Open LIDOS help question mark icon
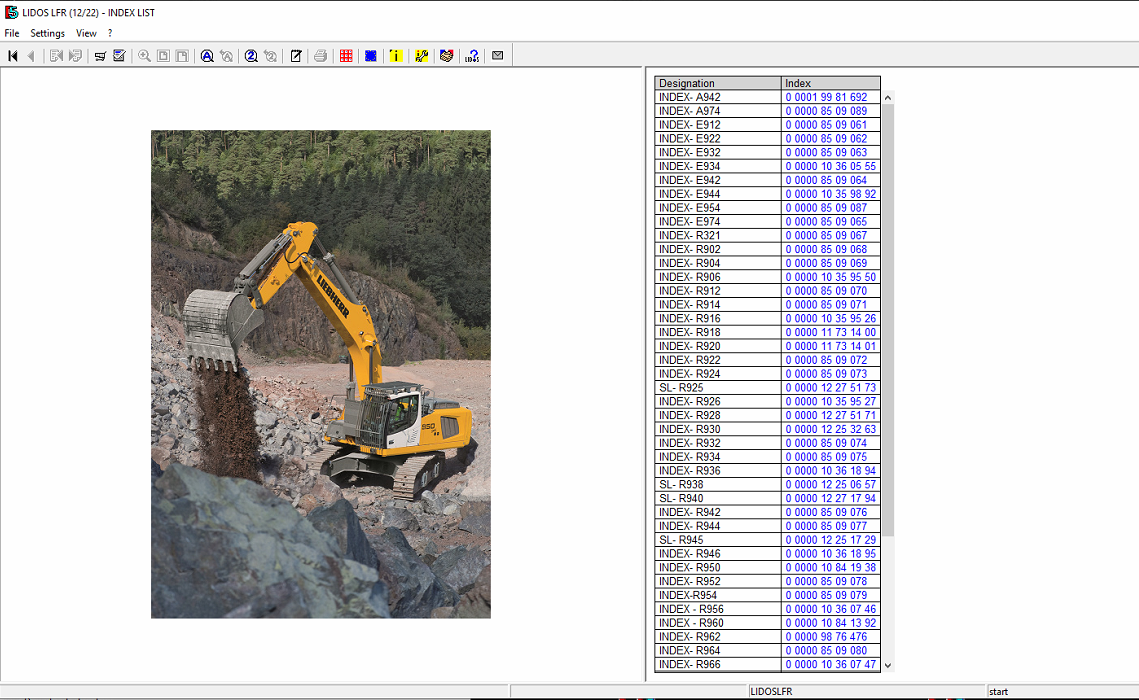This screenshot has height=700, width=1139. 472,56
